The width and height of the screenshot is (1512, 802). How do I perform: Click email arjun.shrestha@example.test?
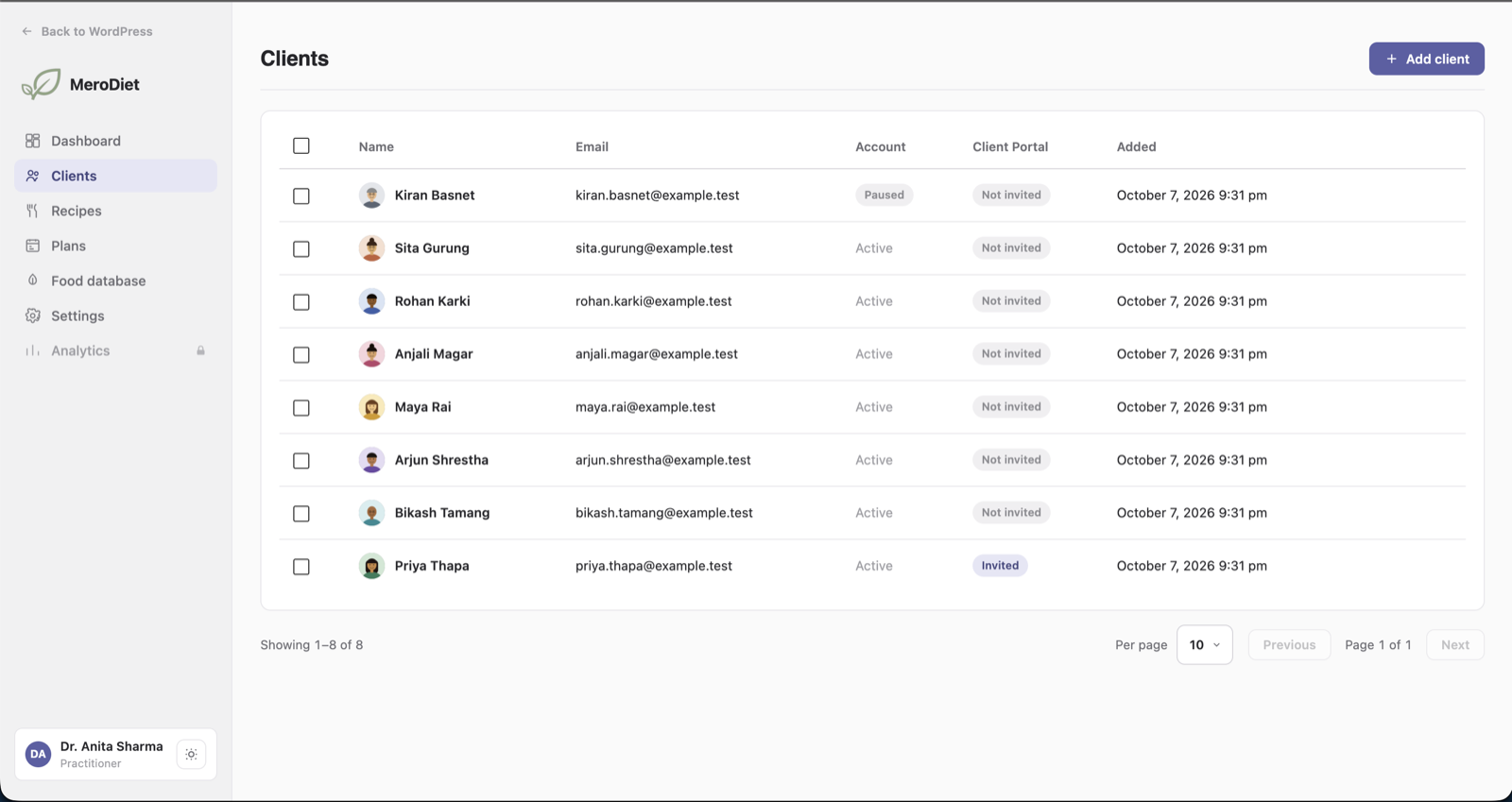[x=663, y=460]
